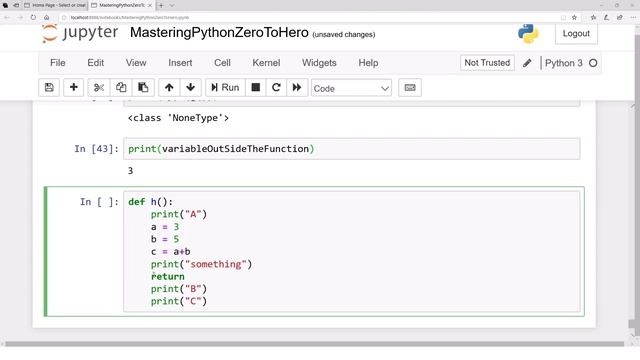This screenshot has height=360, width=640.
Task: Copy selected cells icon
Action: pyautogui.click(x=121, y=88)
